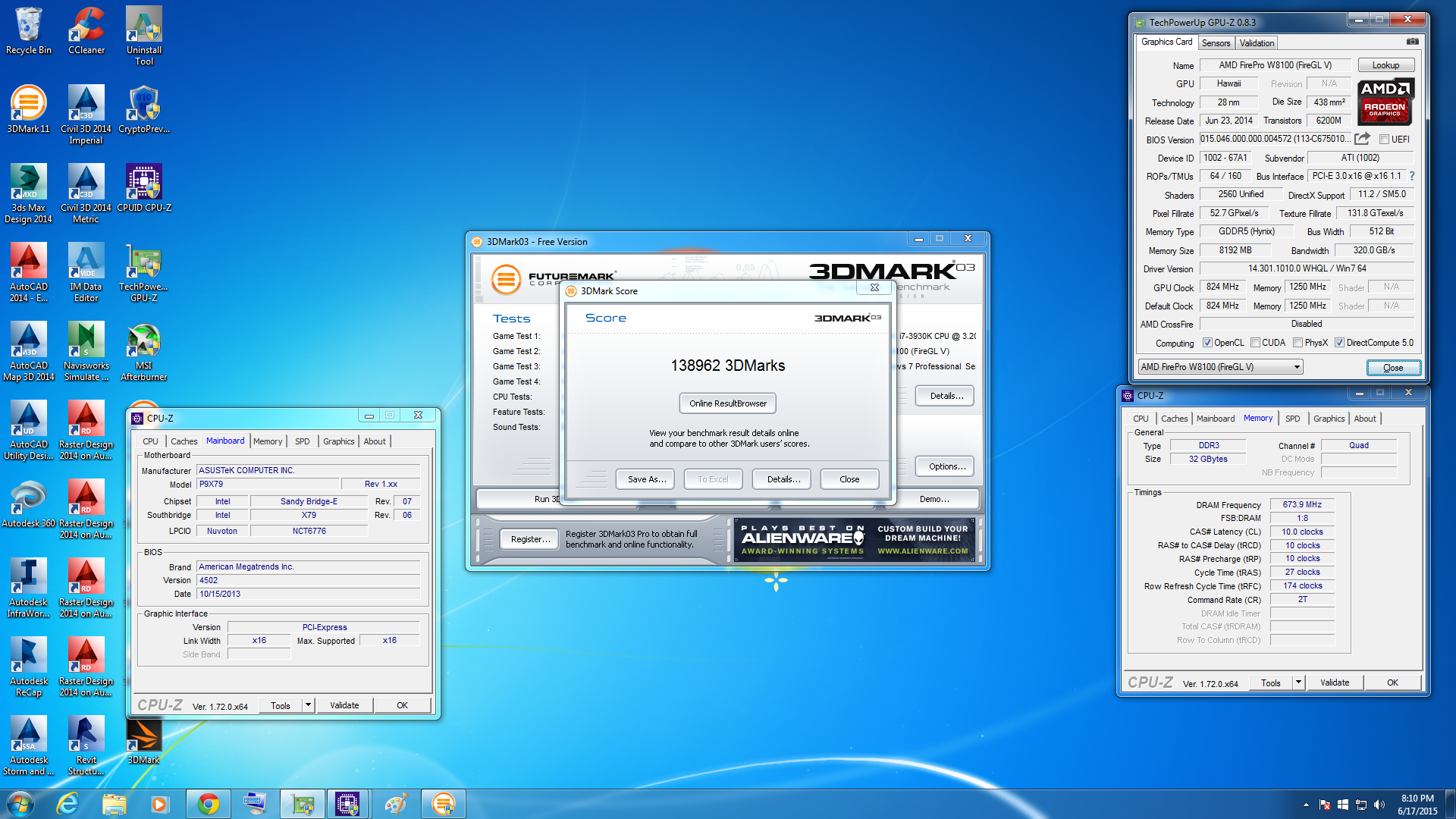Open the CPU tab in Memory CPU-Z window
This screenshot has height=819, width=1456.
[x=1141, y=419]
